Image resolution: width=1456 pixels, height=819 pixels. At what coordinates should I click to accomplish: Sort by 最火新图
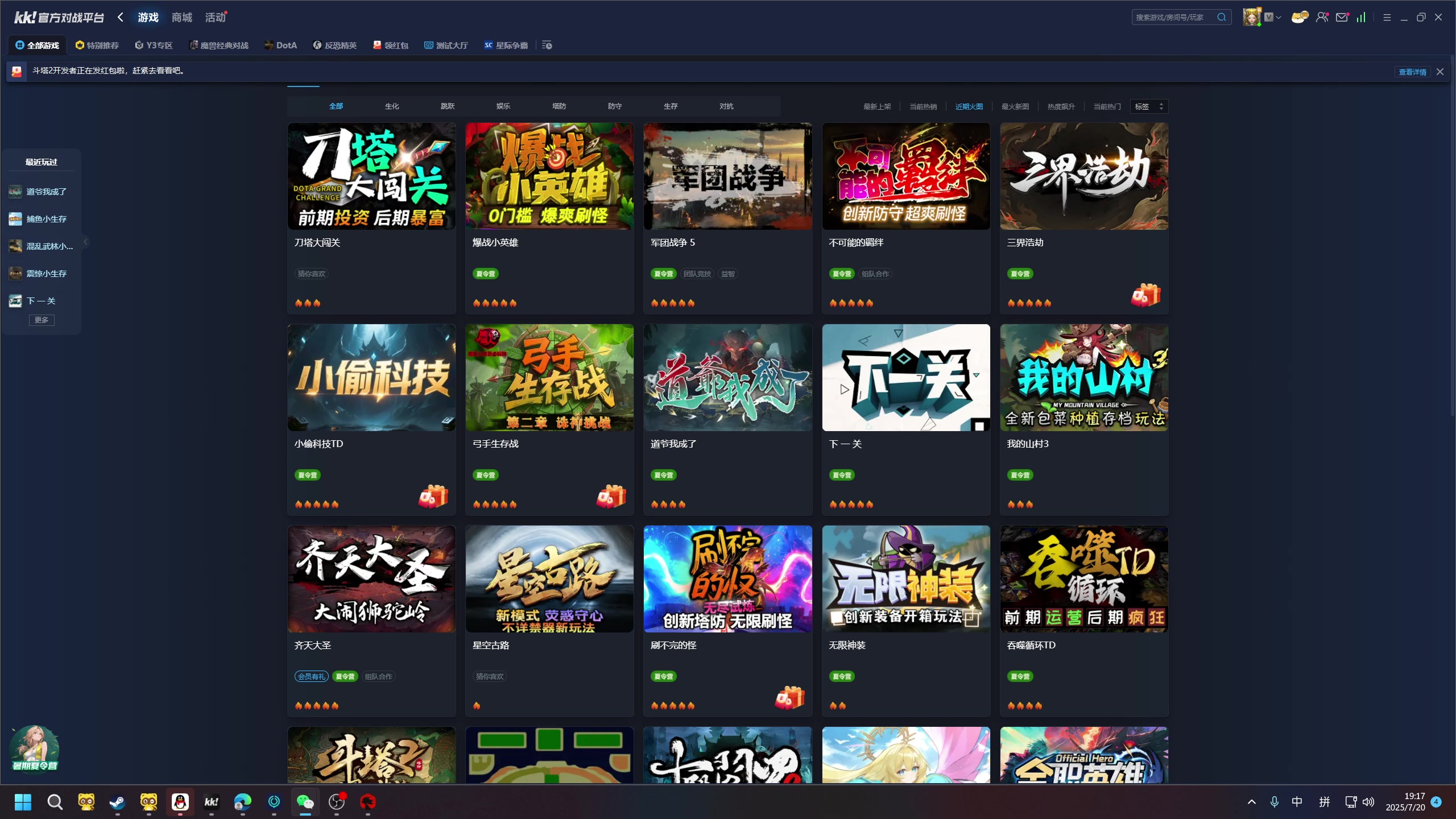(1015, 106)
